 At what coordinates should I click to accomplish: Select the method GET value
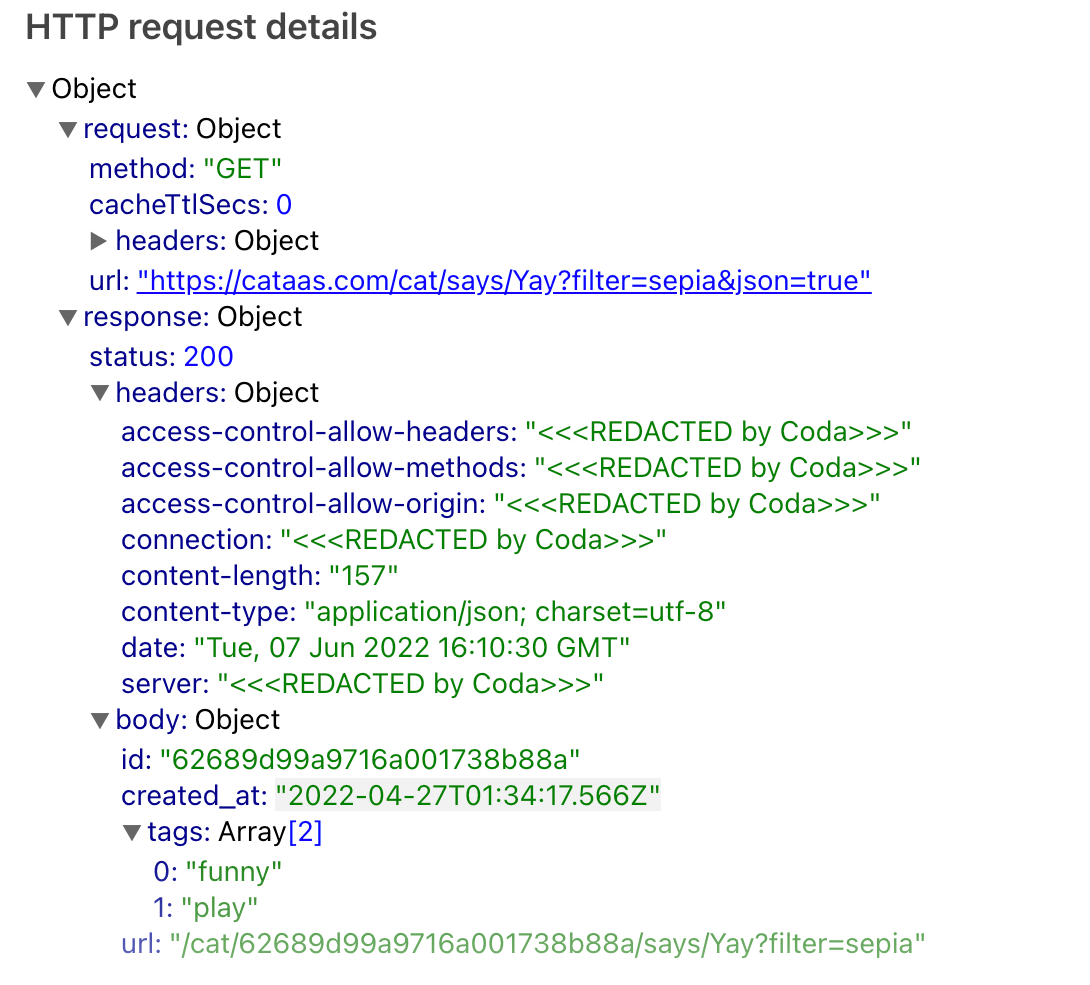click(243, 169)
